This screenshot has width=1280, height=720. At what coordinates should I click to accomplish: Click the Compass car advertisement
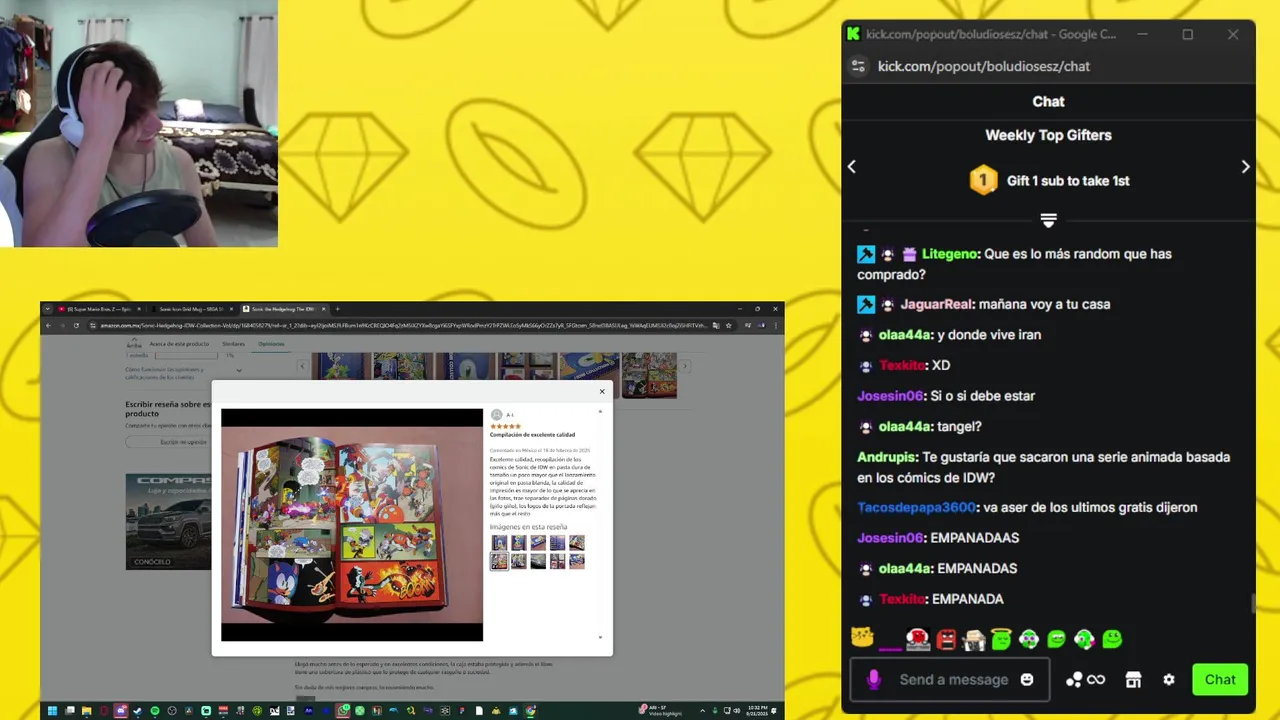tap(168, 522)
